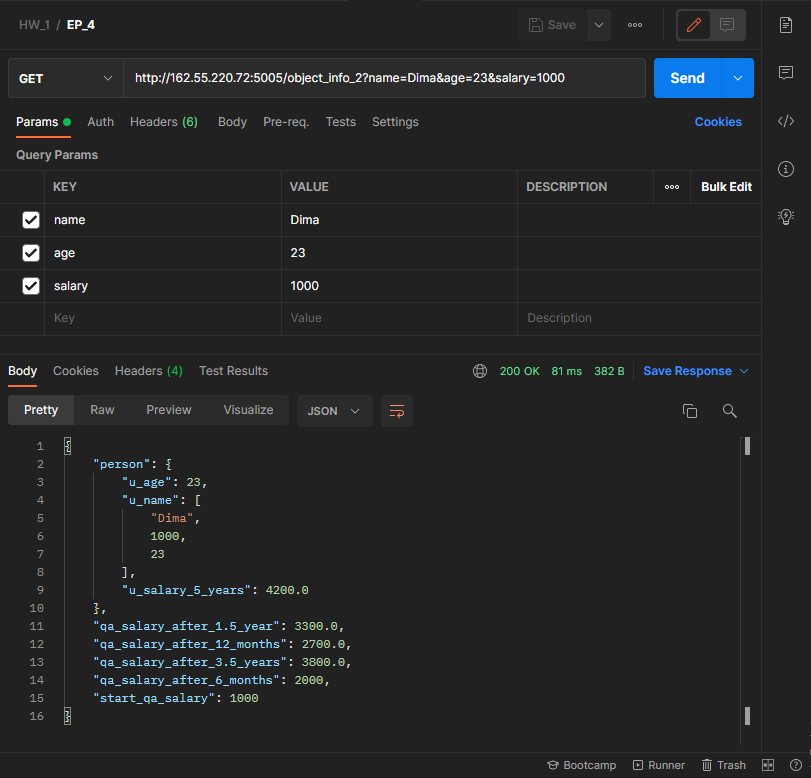Click the request info sidebar icon

[x=786, y=168]
